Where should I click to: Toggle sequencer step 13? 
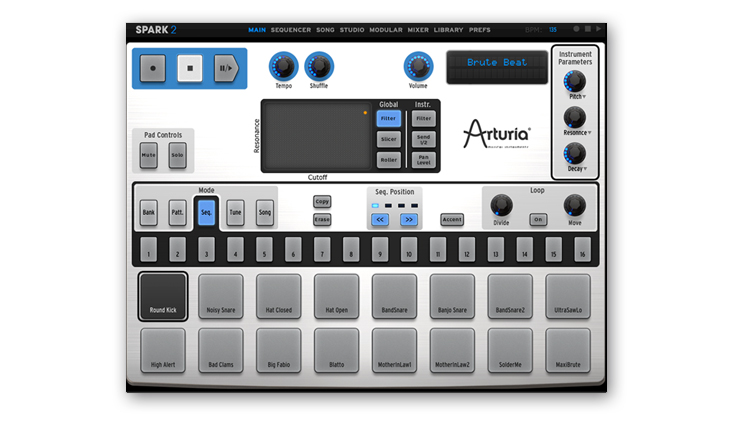tap(496, 249)
